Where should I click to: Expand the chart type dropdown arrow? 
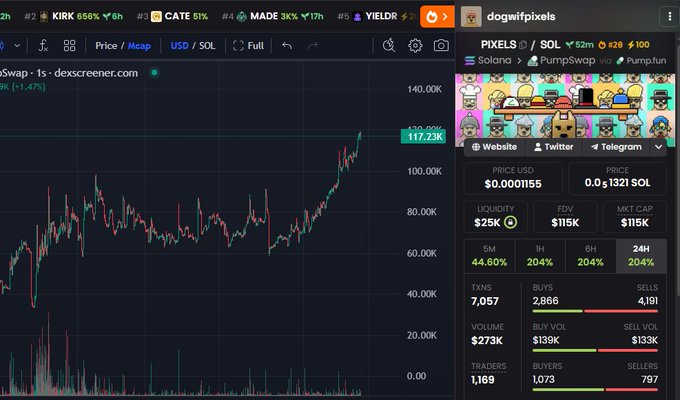[x=17, y=45]
